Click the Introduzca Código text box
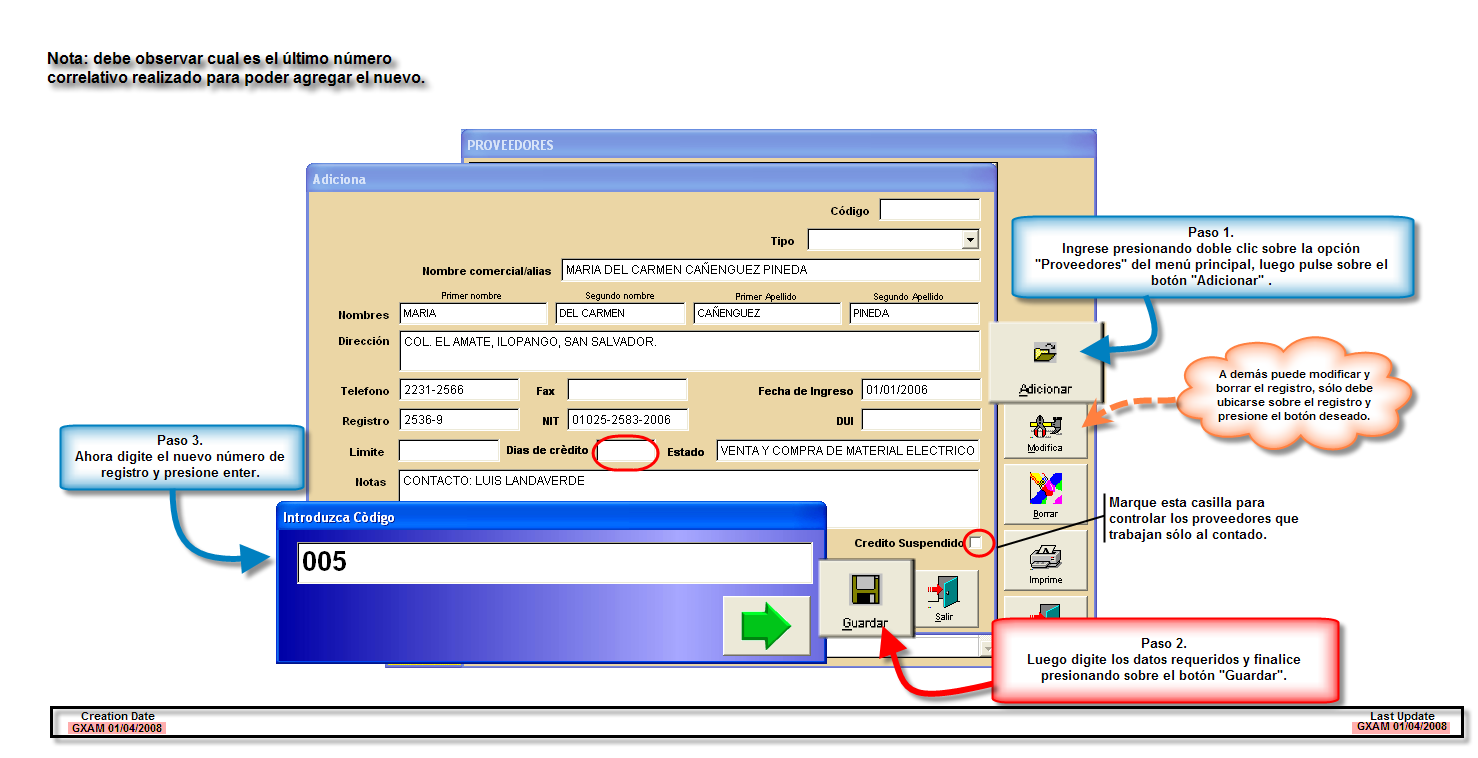 [x=555, y=563]
